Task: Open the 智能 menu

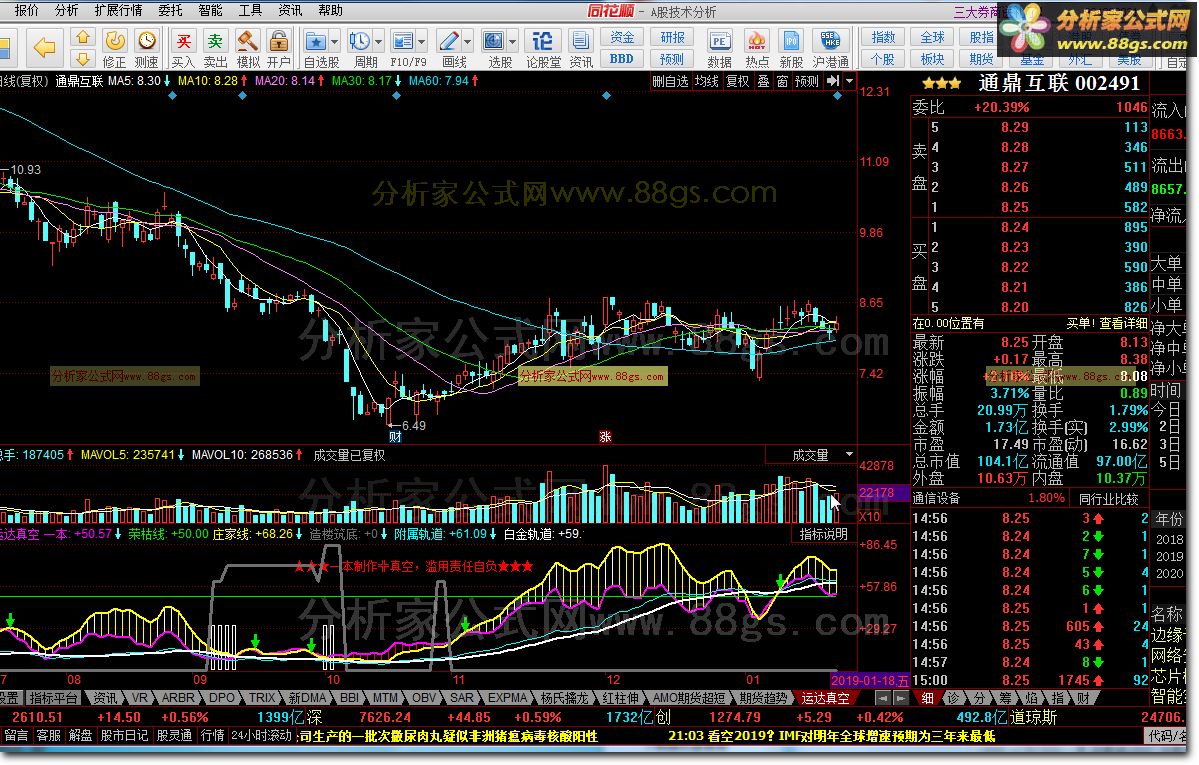Action: coord(210,10)
